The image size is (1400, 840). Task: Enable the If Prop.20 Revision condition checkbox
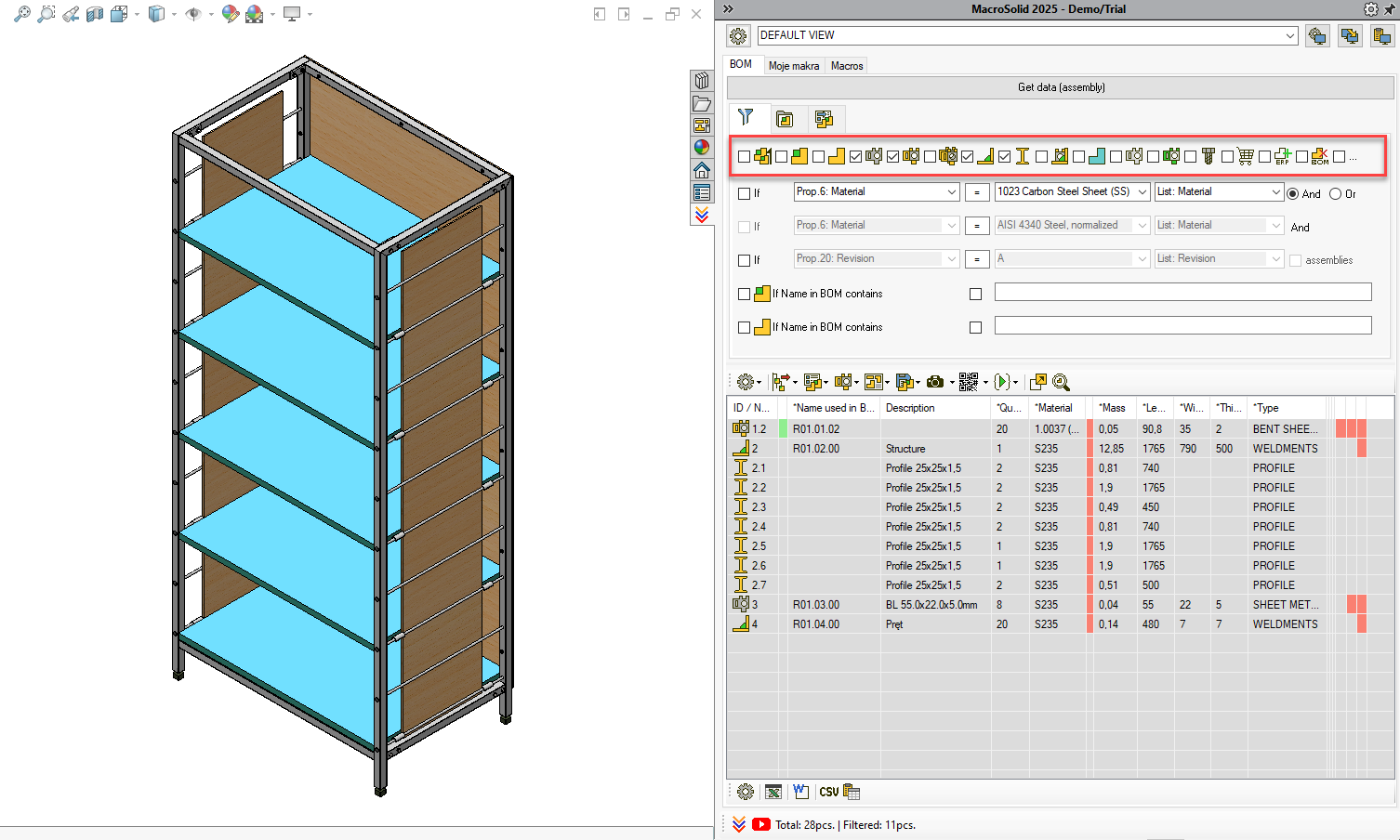(744, 260)
